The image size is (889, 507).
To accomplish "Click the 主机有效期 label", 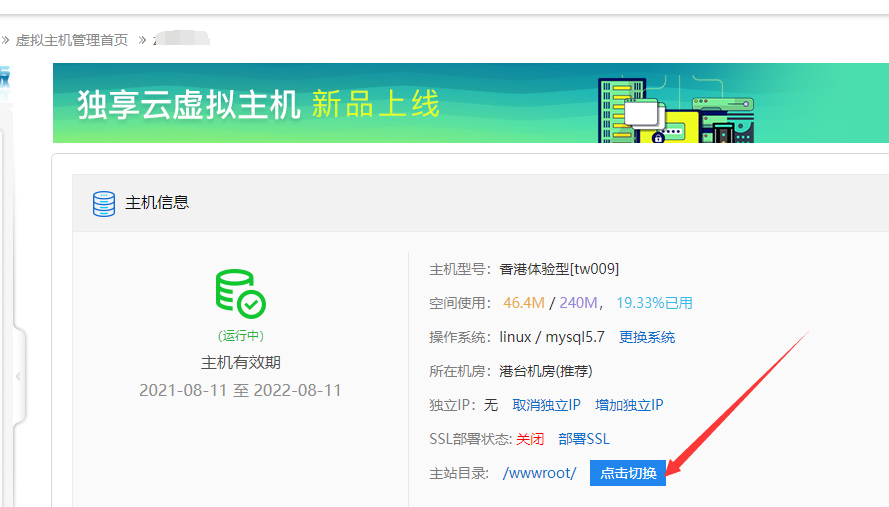I will click(x=240, y=362).
